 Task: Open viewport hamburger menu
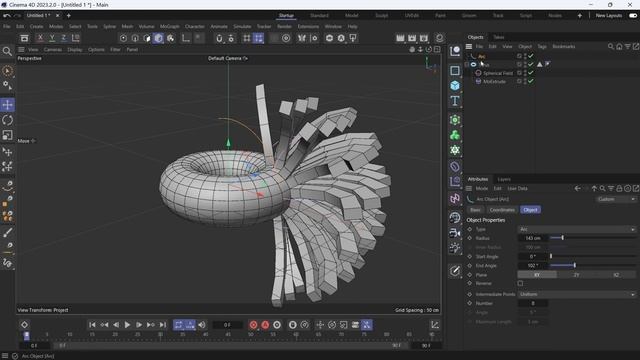pyautogui.click(x=21, y=49)
